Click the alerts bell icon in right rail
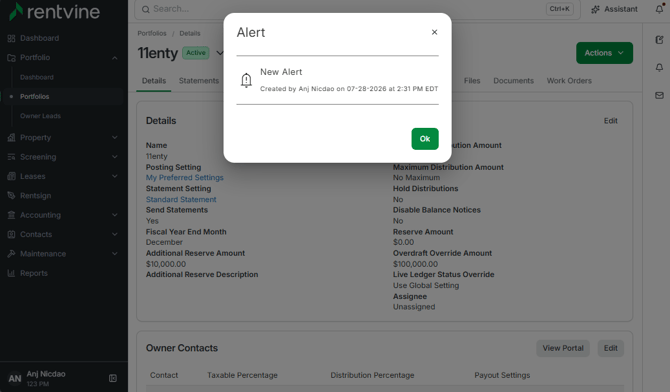The width and height of the screenshot is (670, 392). [659, 68]
